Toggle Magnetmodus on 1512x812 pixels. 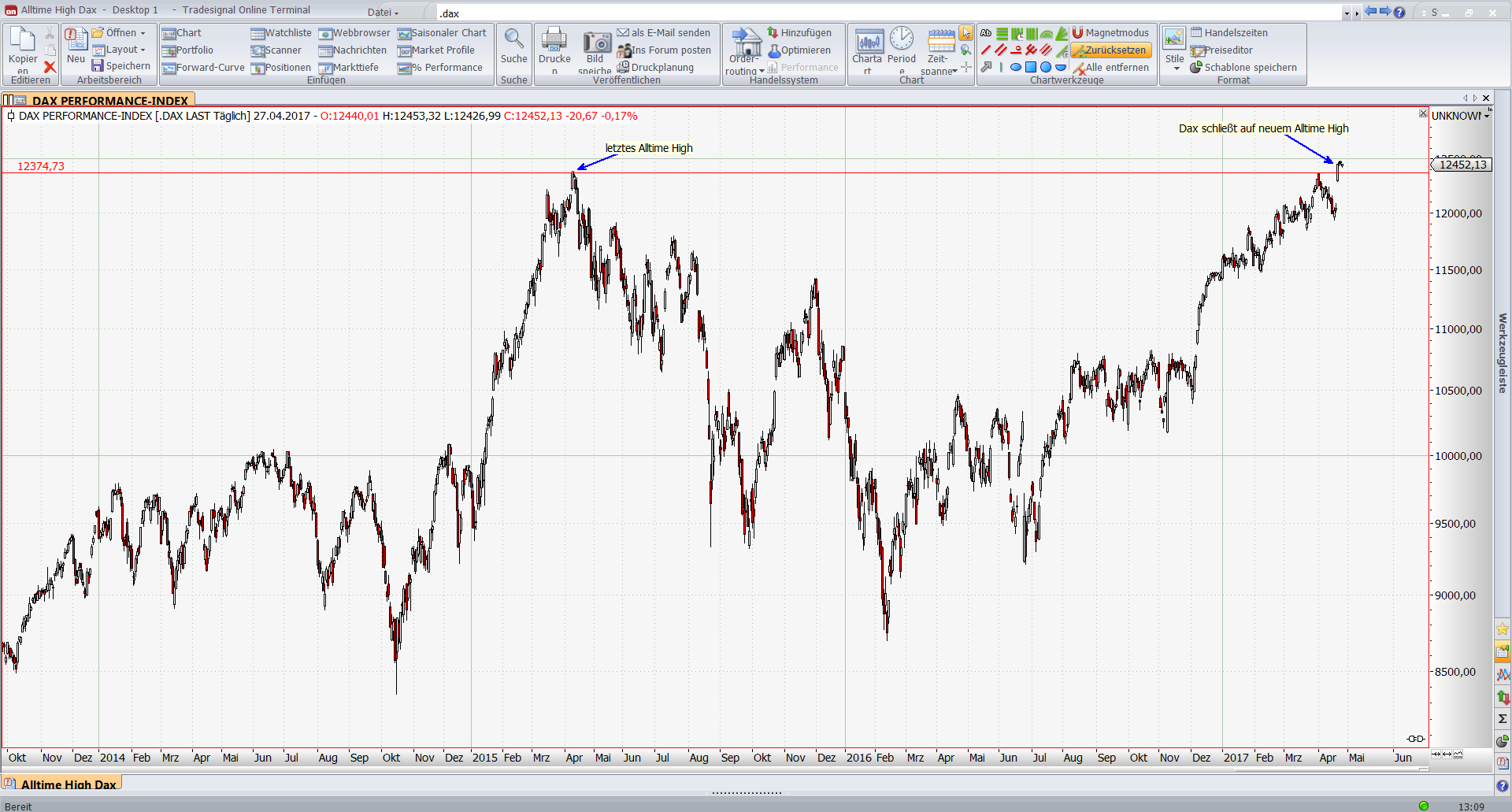(1110, 33)
